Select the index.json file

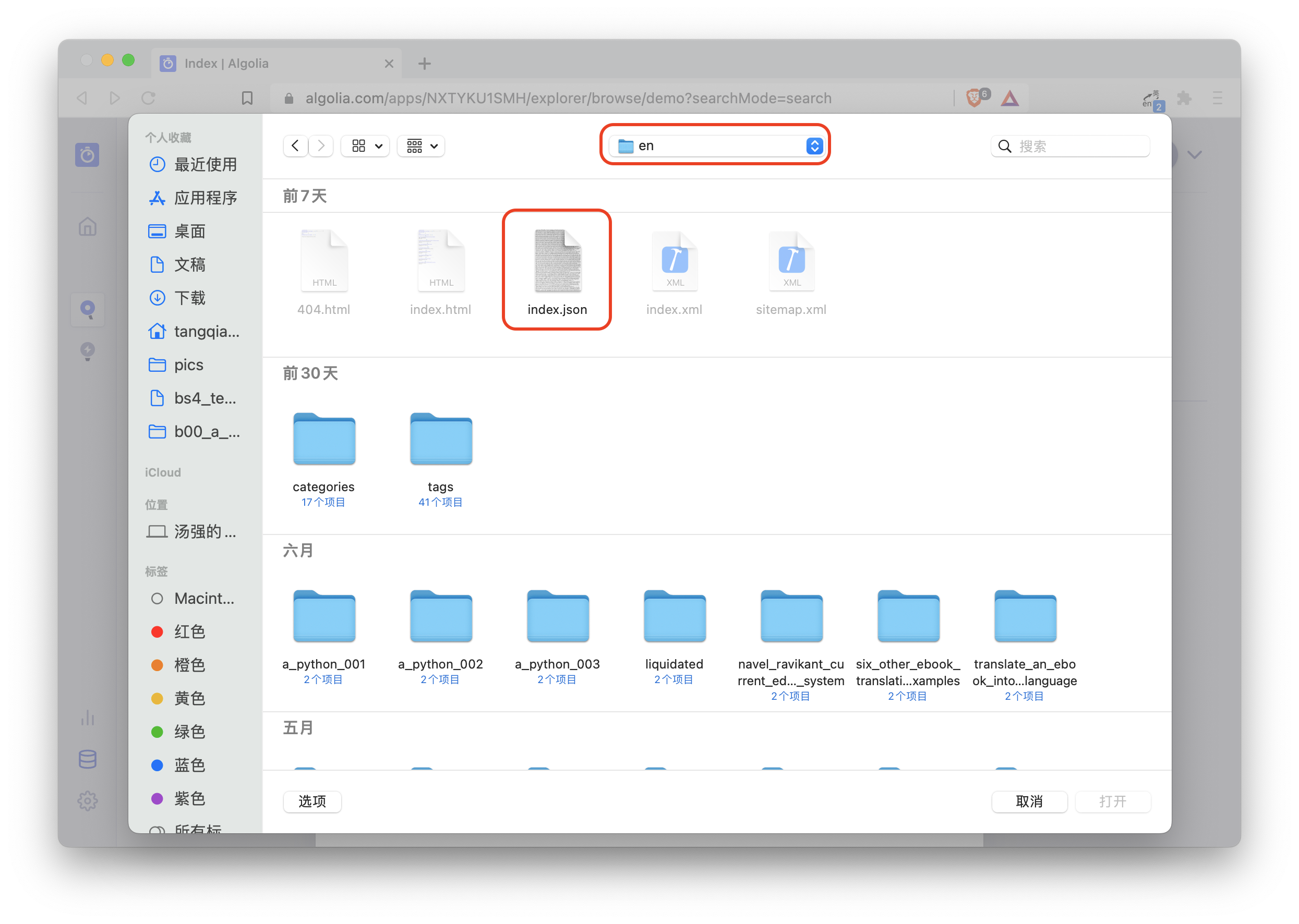(x=556, y=262)
